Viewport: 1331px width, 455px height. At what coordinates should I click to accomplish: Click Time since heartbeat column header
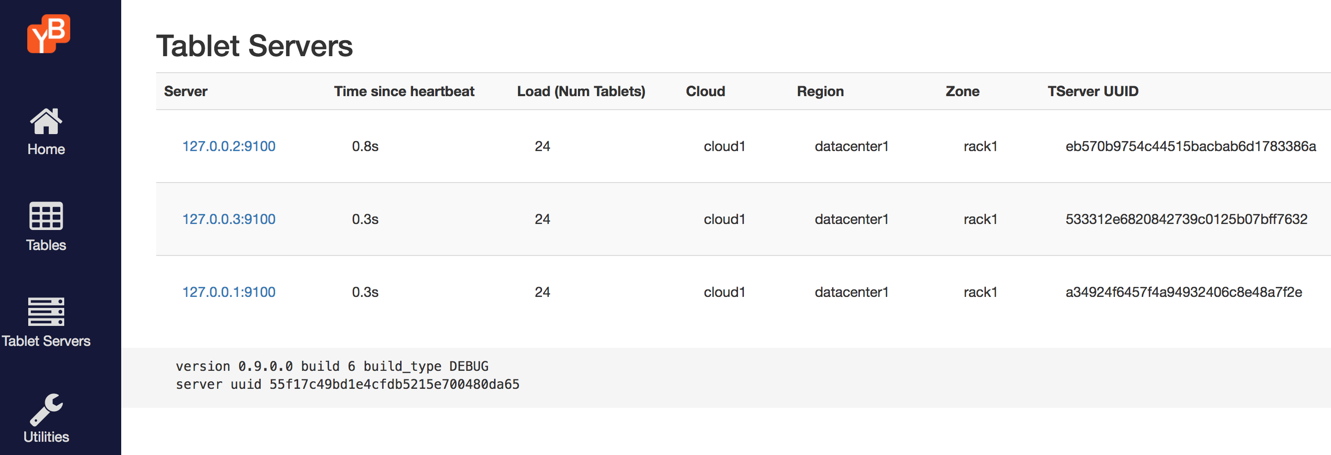pos(404,91)
